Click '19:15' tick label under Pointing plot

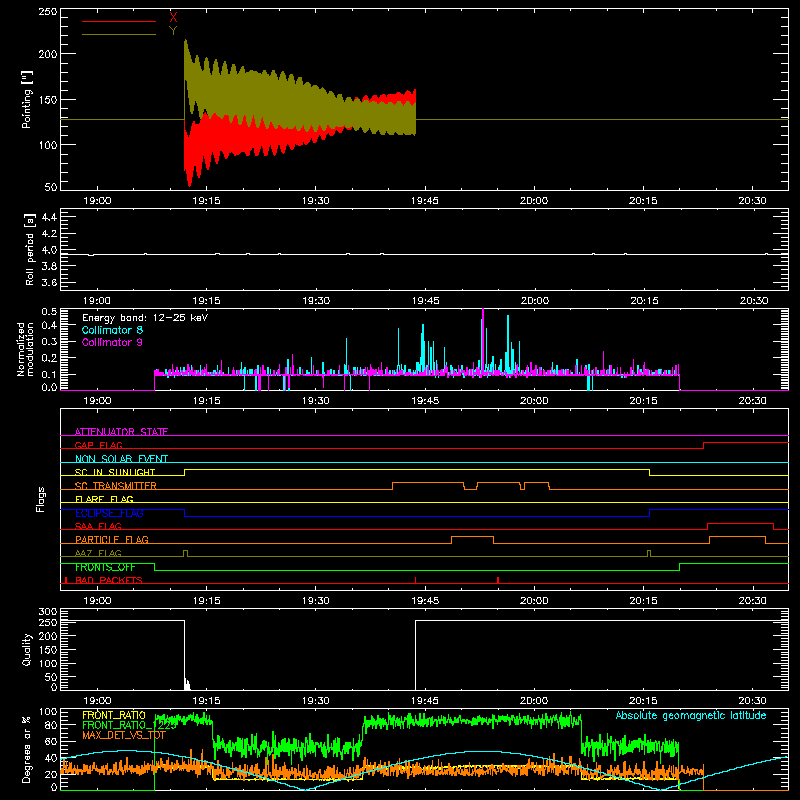tap(207, 201)
